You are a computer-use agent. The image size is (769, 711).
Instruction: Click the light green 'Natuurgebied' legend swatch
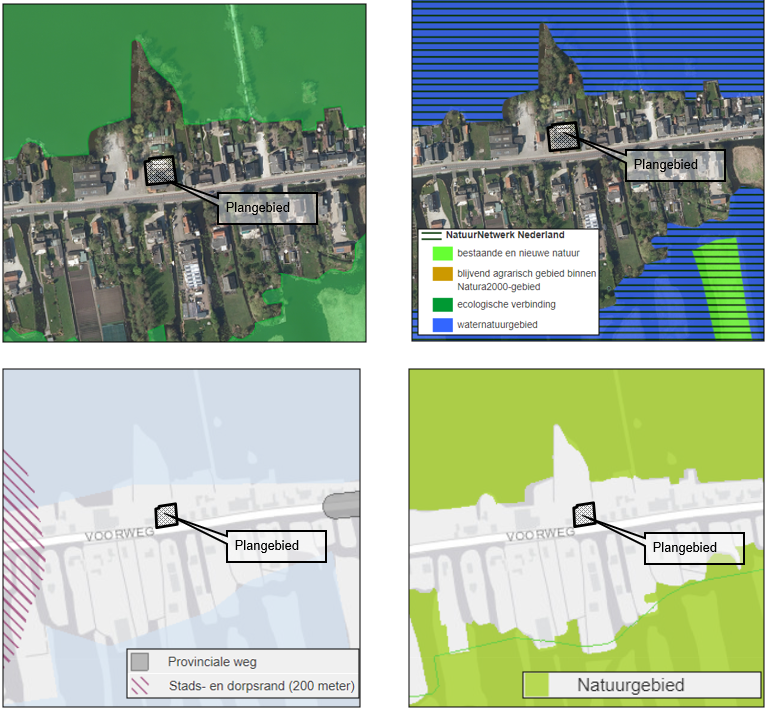pyautogui.click(x=536, y=686)
